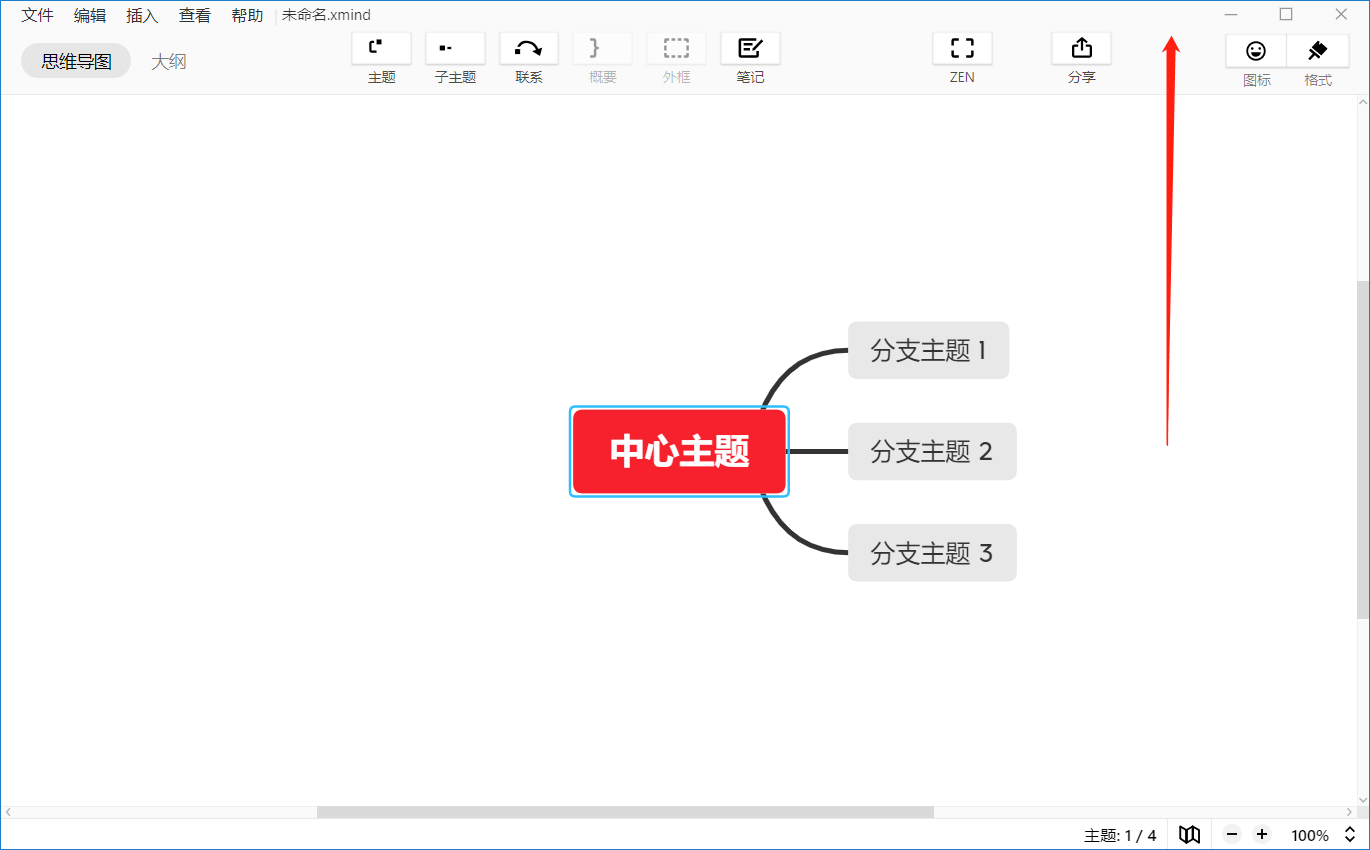Switch to the 大纲 (Outline) tab
Viewport: 1370px width, 850px height.
168,60
